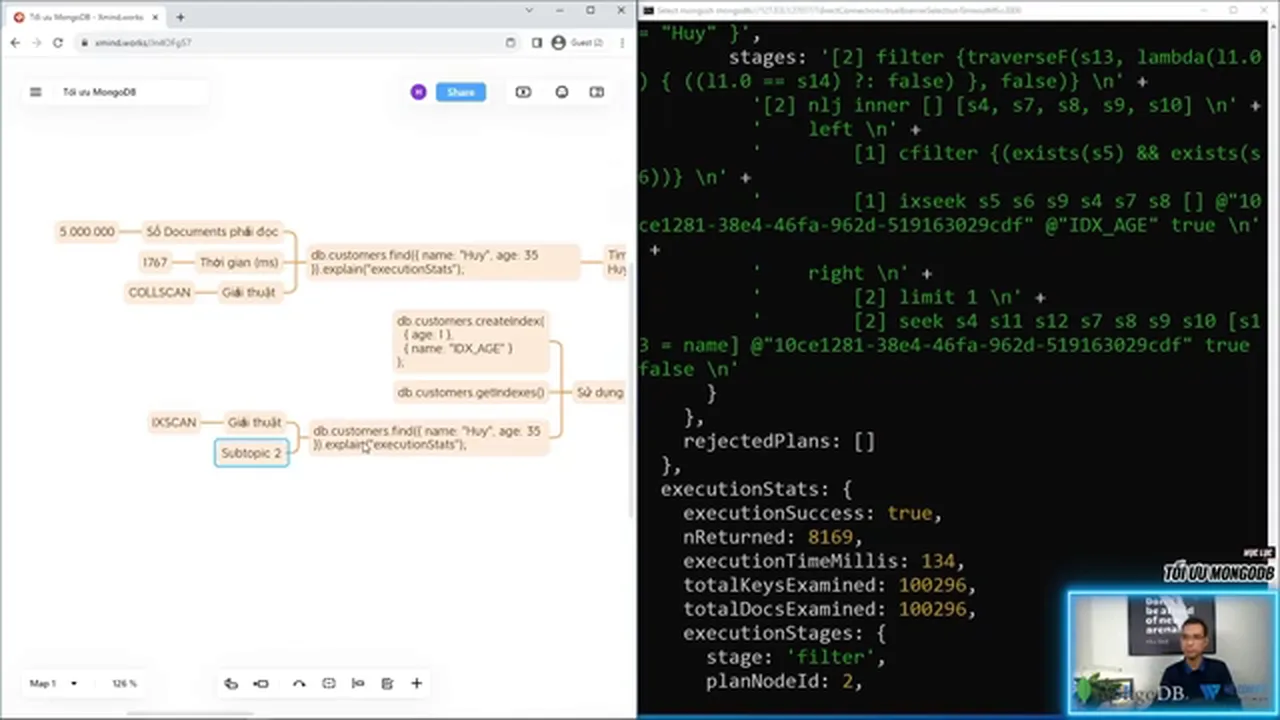The height and width of the screenshot is (720, 1280).
Task: Select the Giải thuật topic next to COLLSCAN
Action: tap(248, 292)
